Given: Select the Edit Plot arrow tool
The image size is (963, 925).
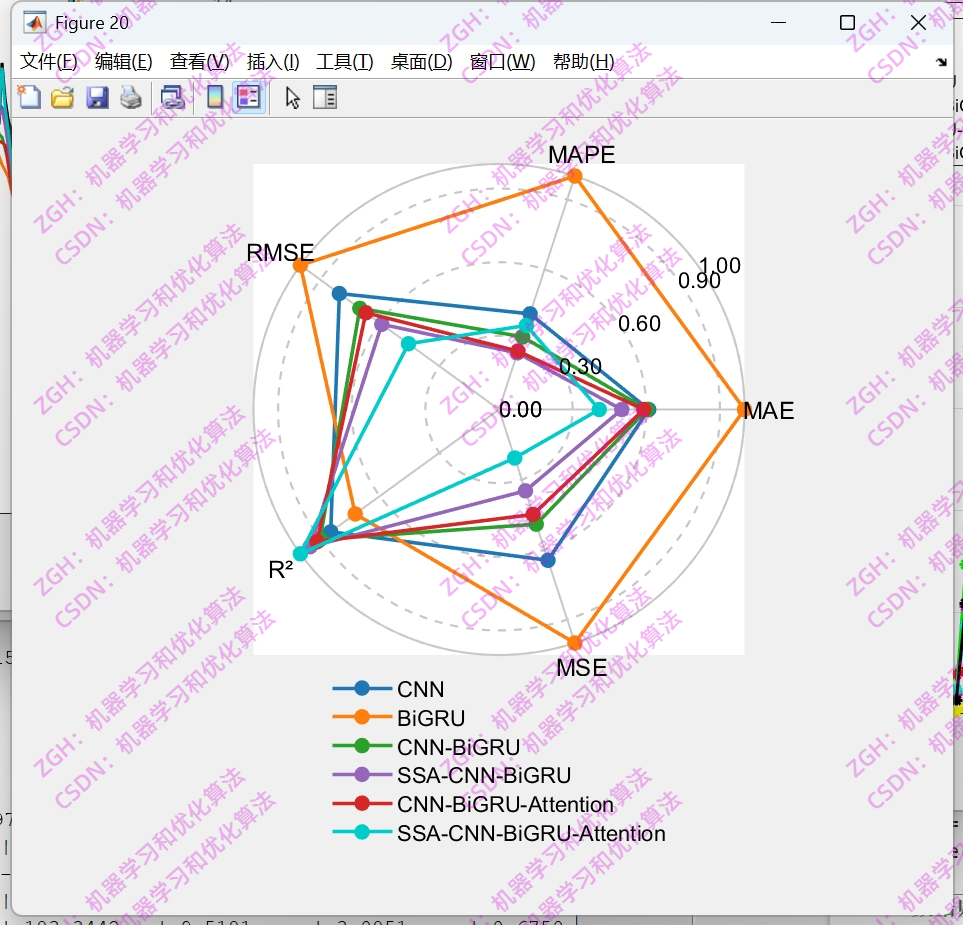Looking at the screenshot, I should tap(292, 97).
